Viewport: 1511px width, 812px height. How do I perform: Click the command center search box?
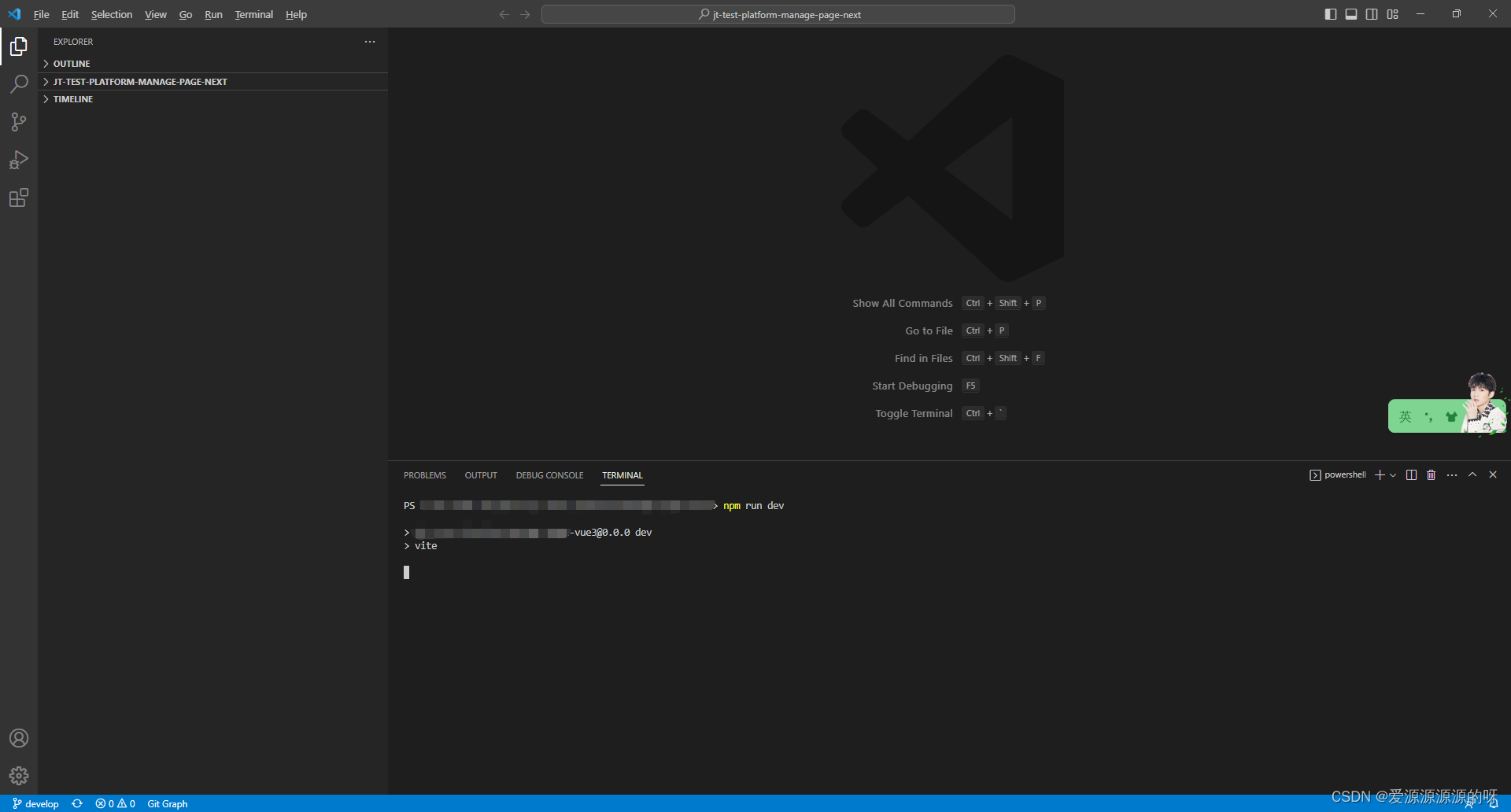click(x=778, y=14)
